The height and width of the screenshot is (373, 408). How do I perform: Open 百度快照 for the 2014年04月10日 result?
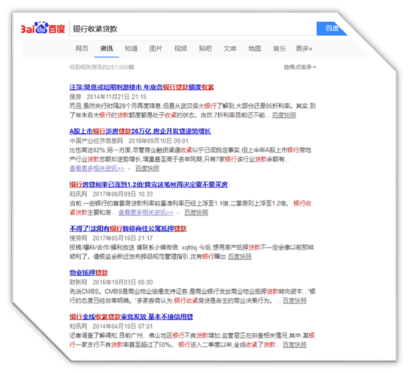point(295,345)
